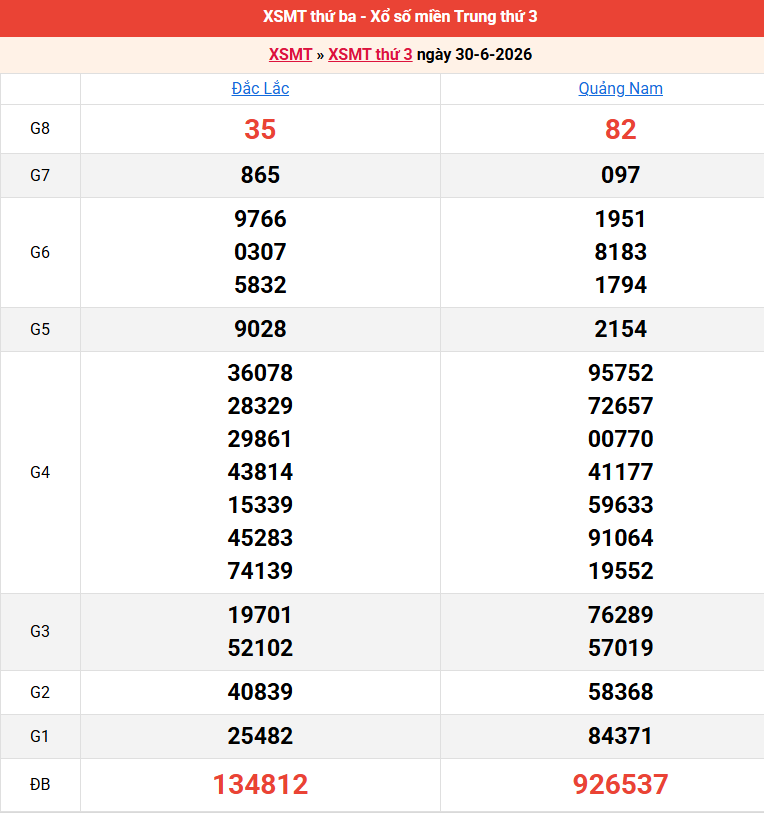The width and height of the screenshot is (764, 813).
Task: Select G4 number 72657
Action: (x=620, y=406)
